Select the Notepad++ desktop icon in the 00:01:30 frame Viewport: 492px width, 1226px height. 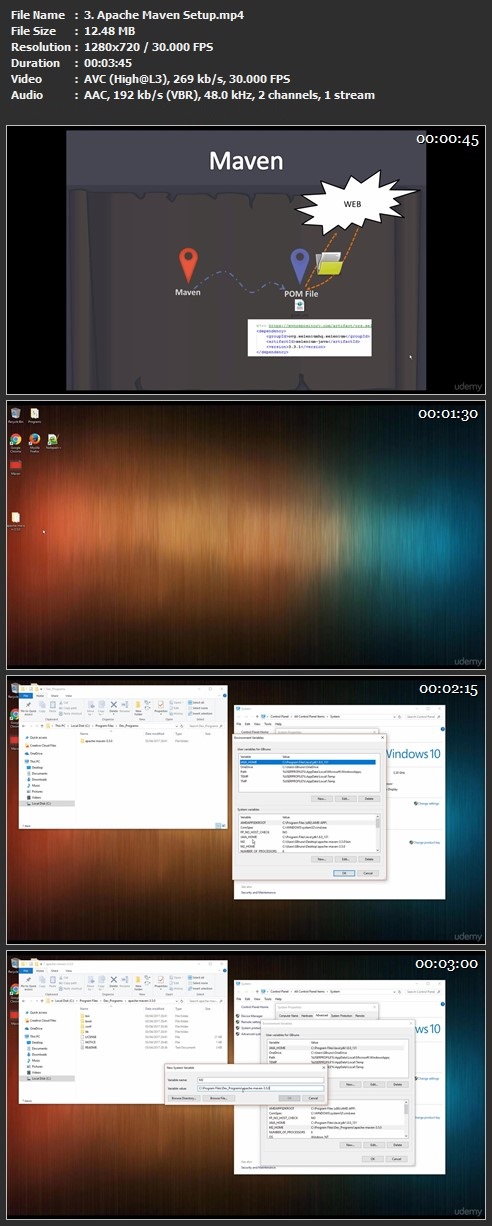pyautogui.click(x=53, y=440)
